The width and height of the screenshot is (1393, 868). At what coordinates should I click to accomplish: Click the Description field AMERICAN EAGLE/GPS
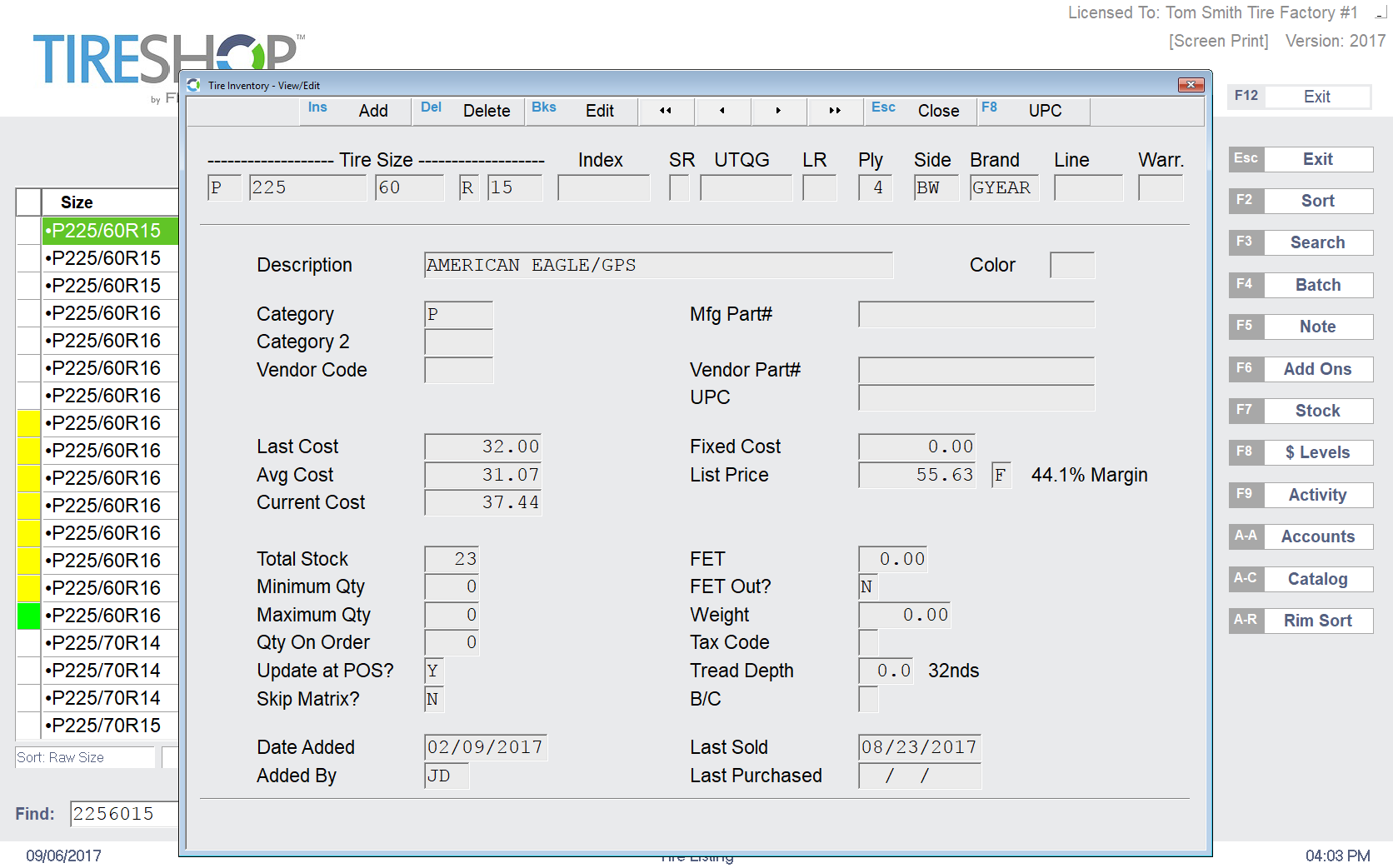coord(658,265)
